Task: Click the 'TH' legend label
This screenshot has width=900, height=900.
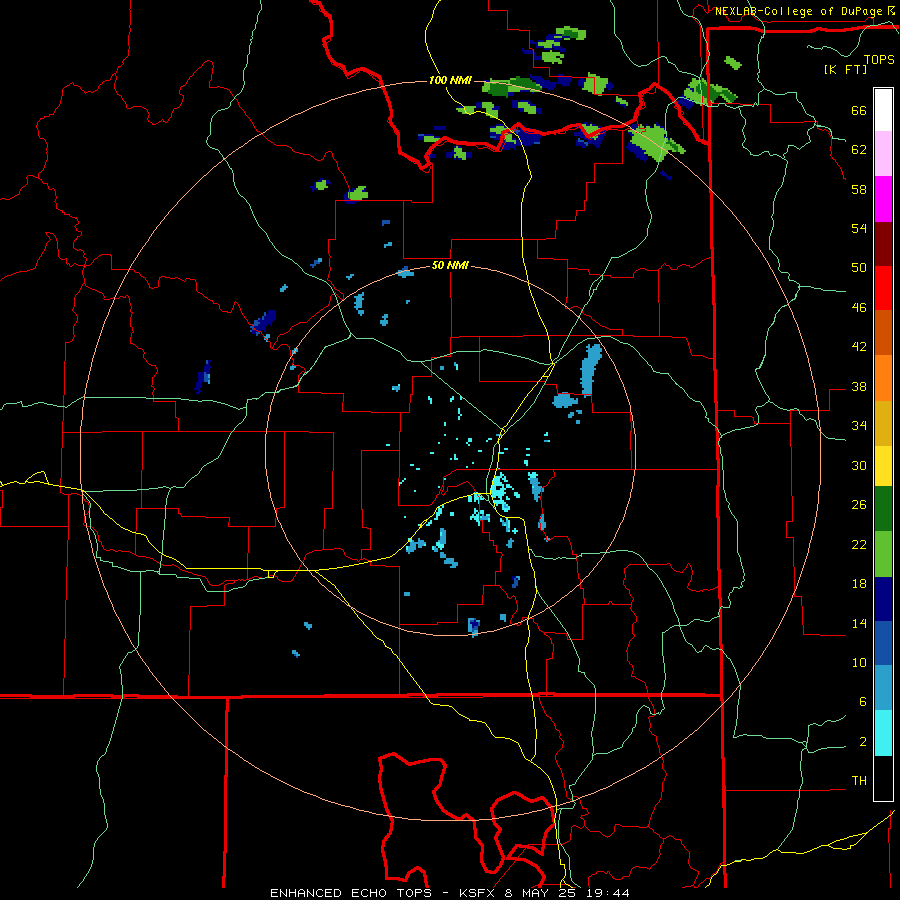Action: [859, 780]
